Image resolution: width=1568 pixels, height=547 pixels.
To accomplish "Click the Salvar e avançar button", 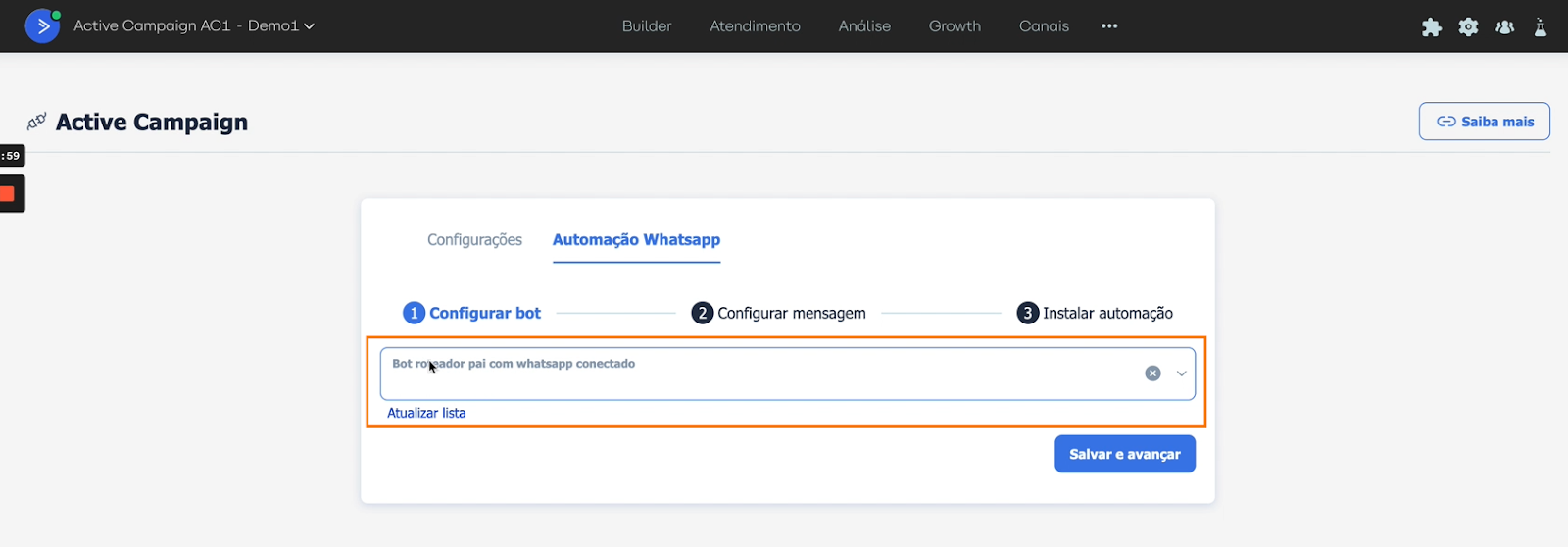I will [x=1124, y=454].
